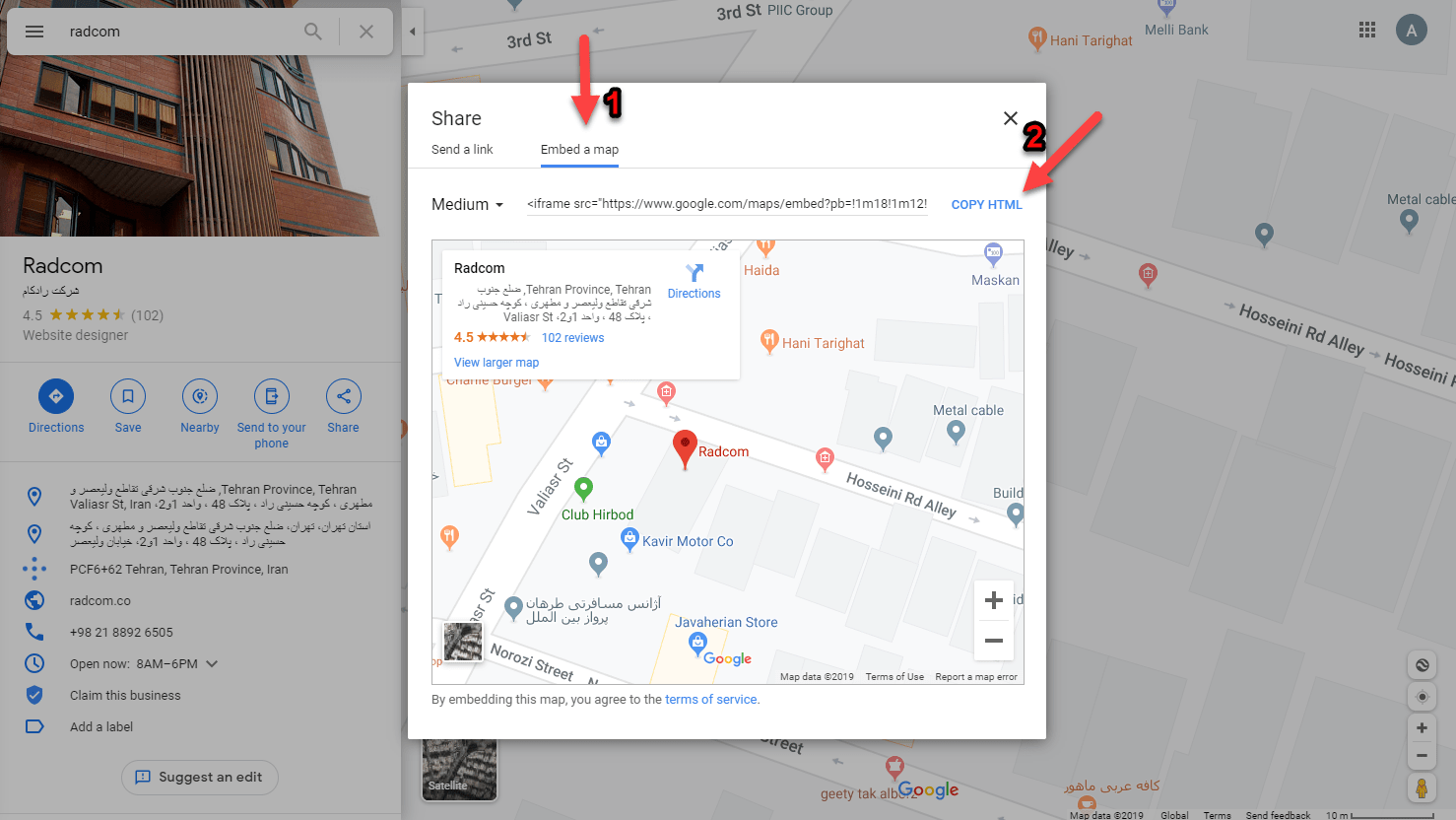Click the Send feedback link at the bottom
The image size is (1456, 820).
(x=1278, y=815)
